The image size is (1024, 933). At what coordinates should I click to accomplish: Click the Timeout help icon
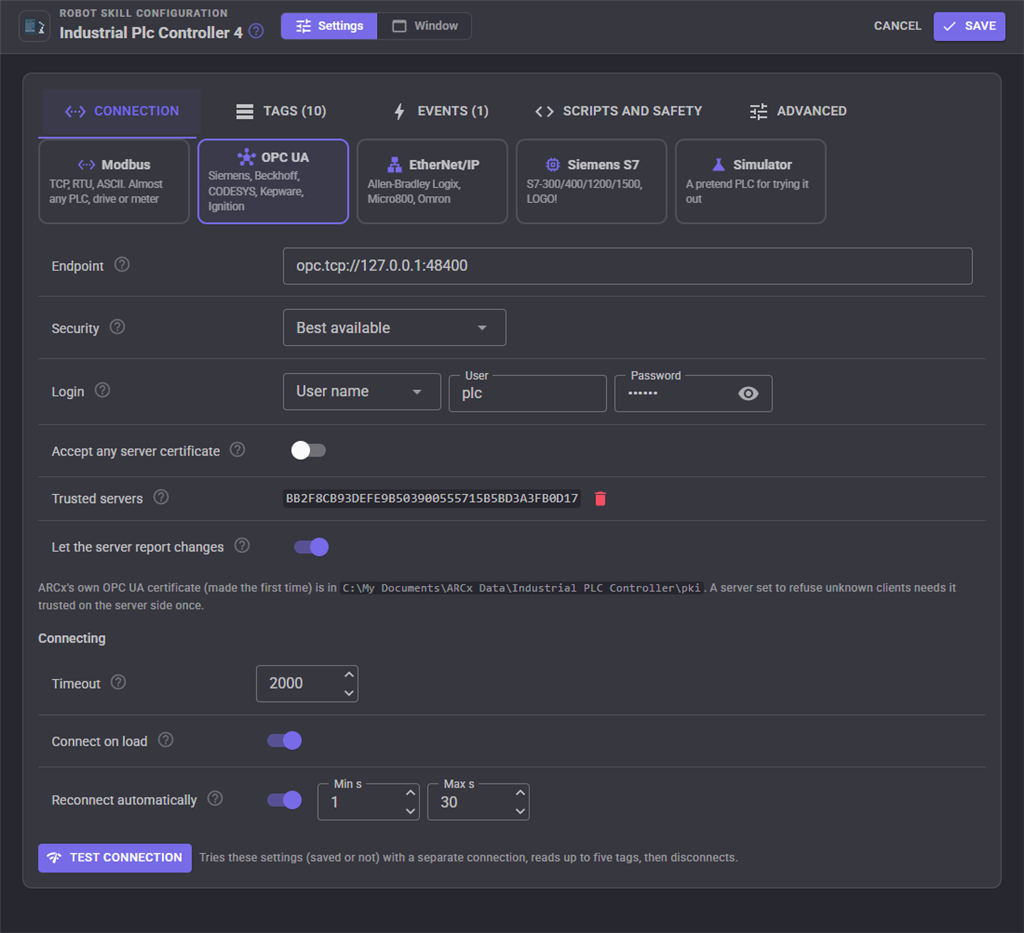point(118,682)
